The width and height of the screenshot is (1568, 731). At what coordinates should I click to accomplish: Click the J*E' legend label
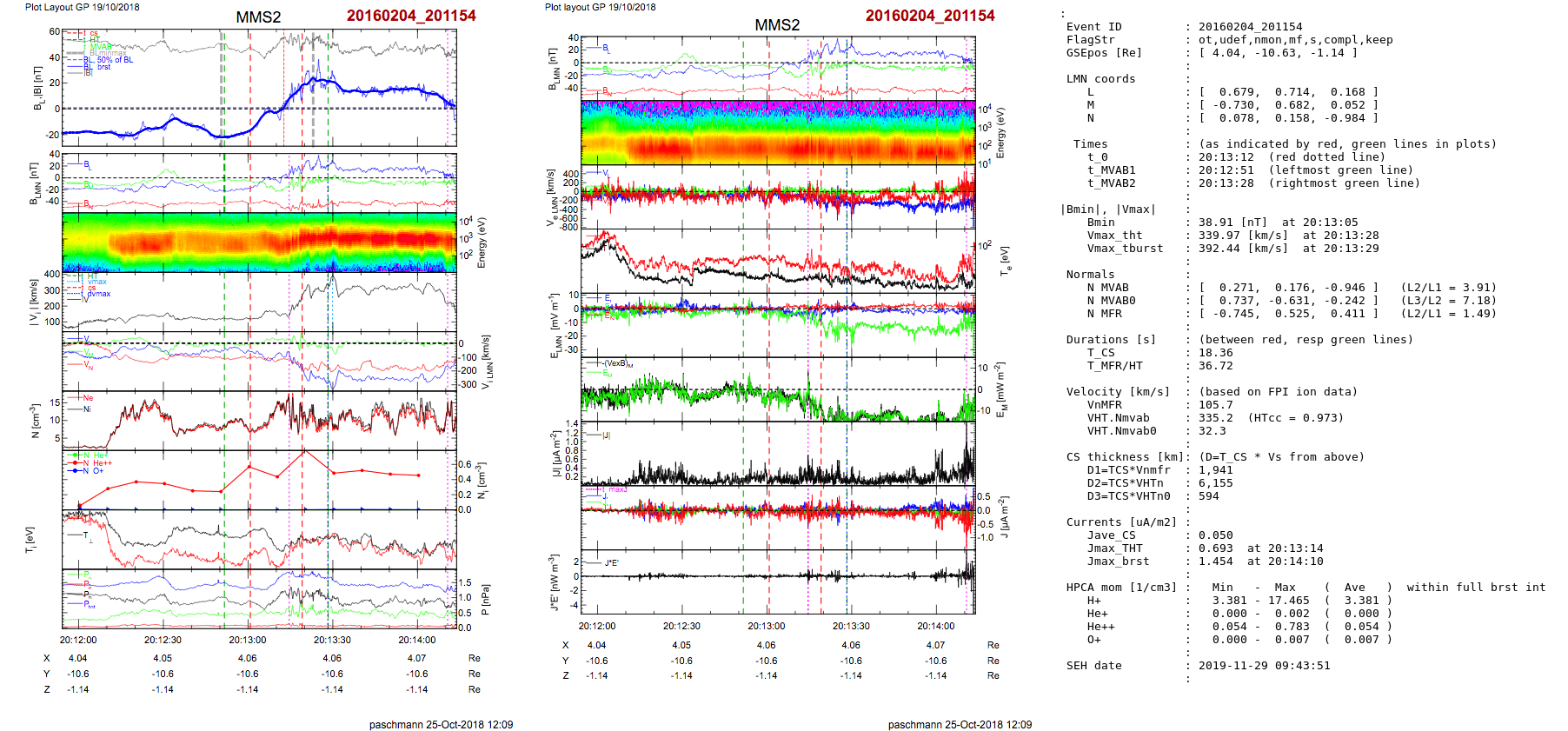[x=611, y=563]
